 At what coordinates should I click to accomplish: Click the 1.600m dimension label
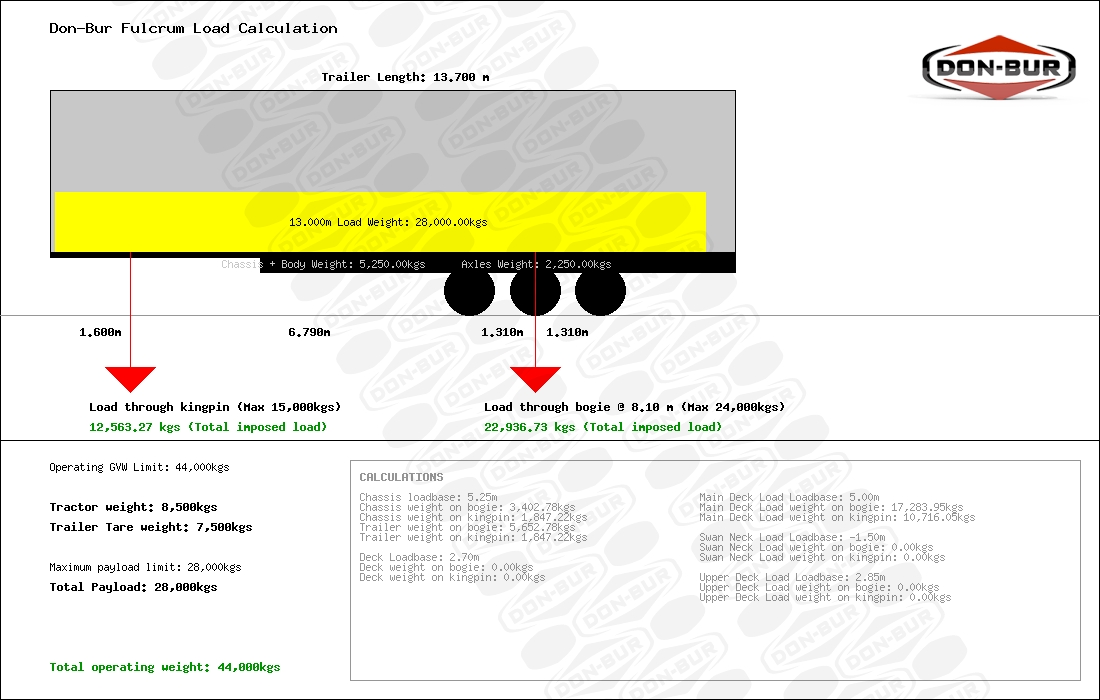click(x=100, y=332)
